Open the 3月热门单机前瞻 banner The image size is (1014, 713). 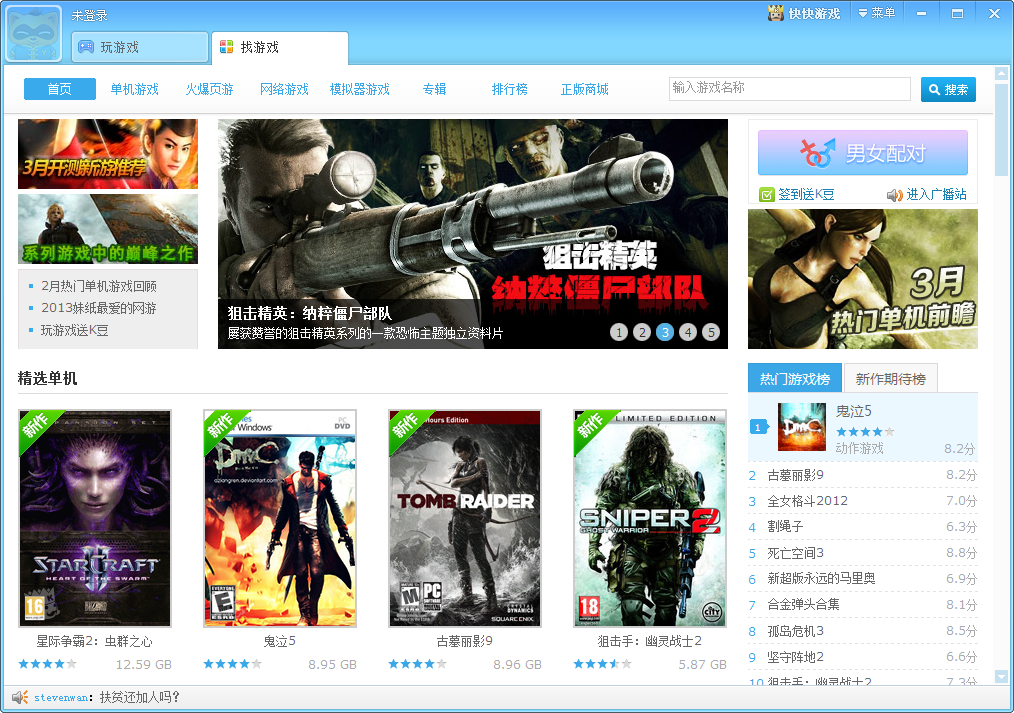(863, 279)
